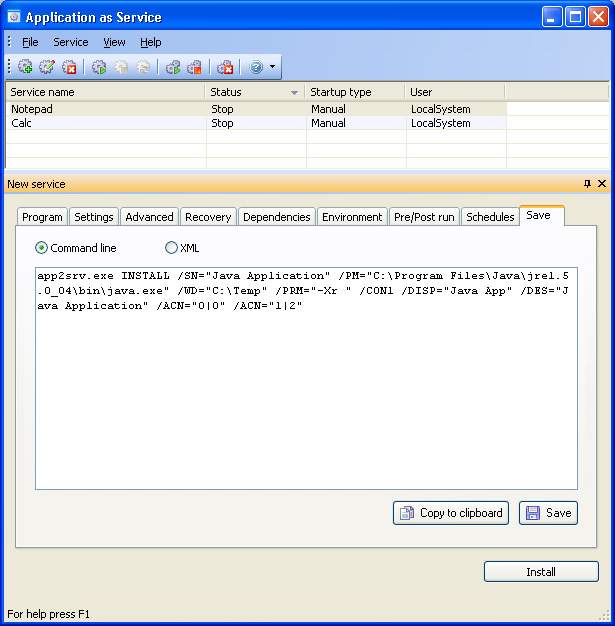Screen dimensions: 615x626
Task: Click the toolbar grip handle
Action: (x=9, y=66)
